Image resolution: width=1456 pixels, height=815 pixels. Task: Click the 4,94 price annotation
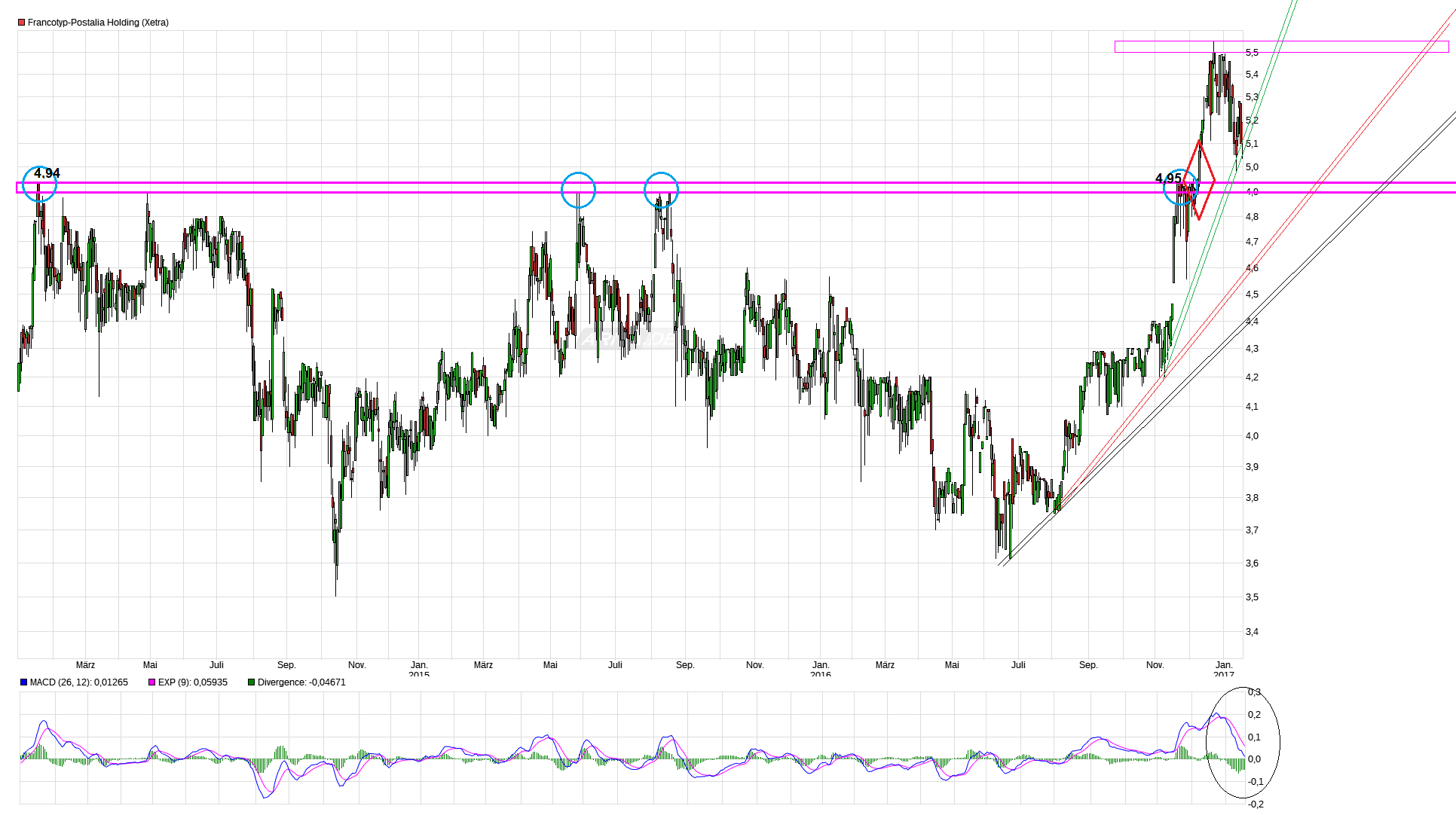coord(47,173)
